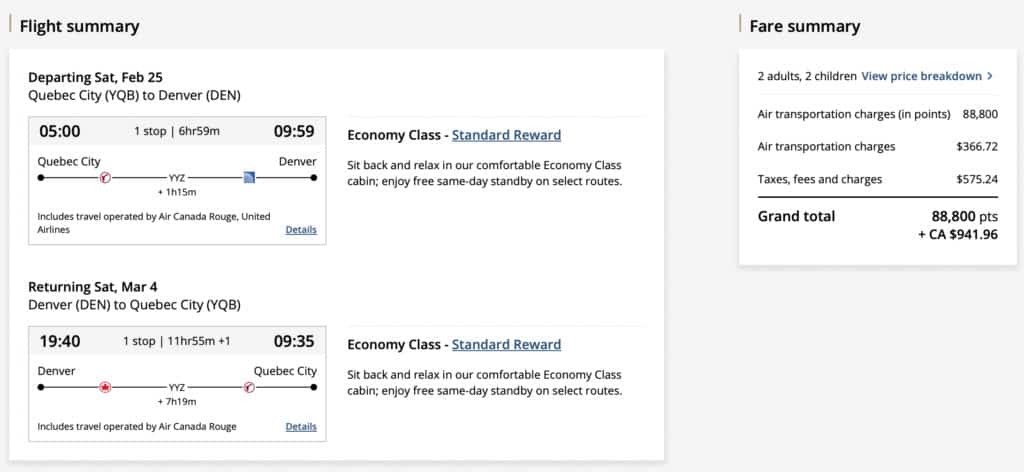Click the 05:00 departure time
Image resolution: width=1024 pixels, height=472 pixels.
(x=60, y=131)
